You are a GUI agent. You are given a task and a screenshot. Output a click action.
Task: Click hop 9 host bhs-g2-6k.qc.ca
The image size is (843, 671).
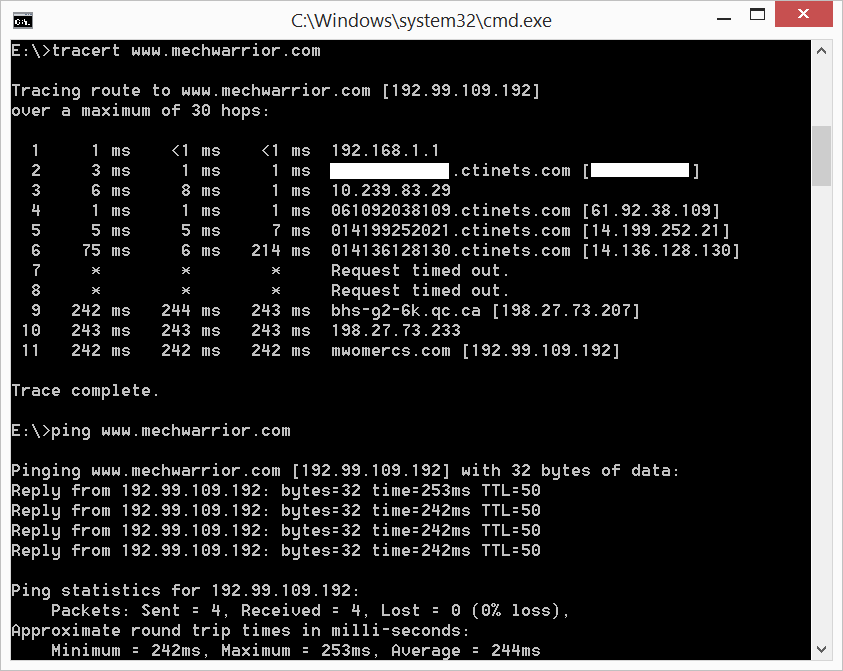tap(406, 310)
